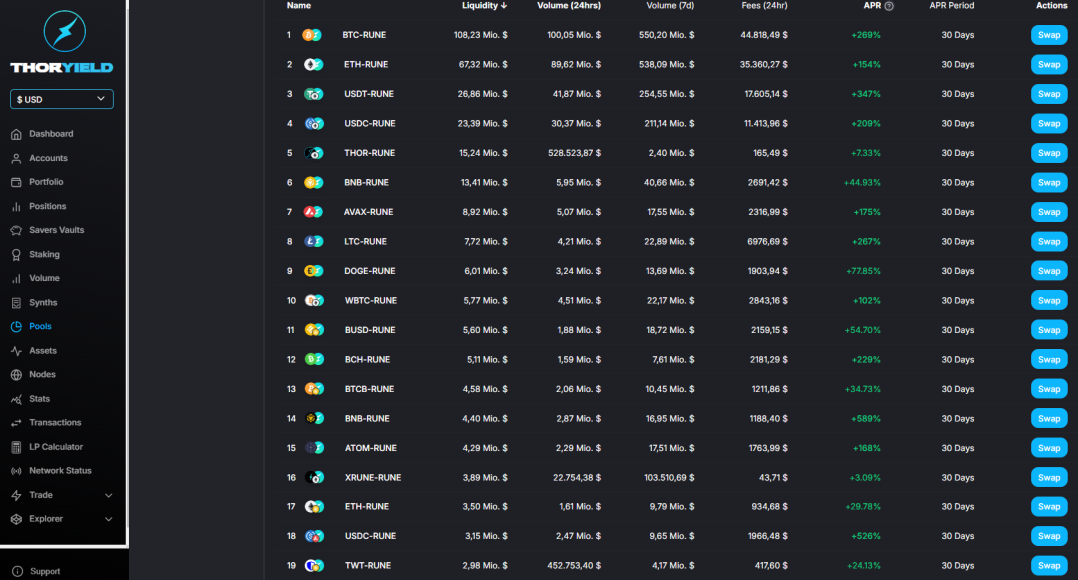Click the THORYIELD wordmark
Screen dimensions: 1078x580
[62, 67]
